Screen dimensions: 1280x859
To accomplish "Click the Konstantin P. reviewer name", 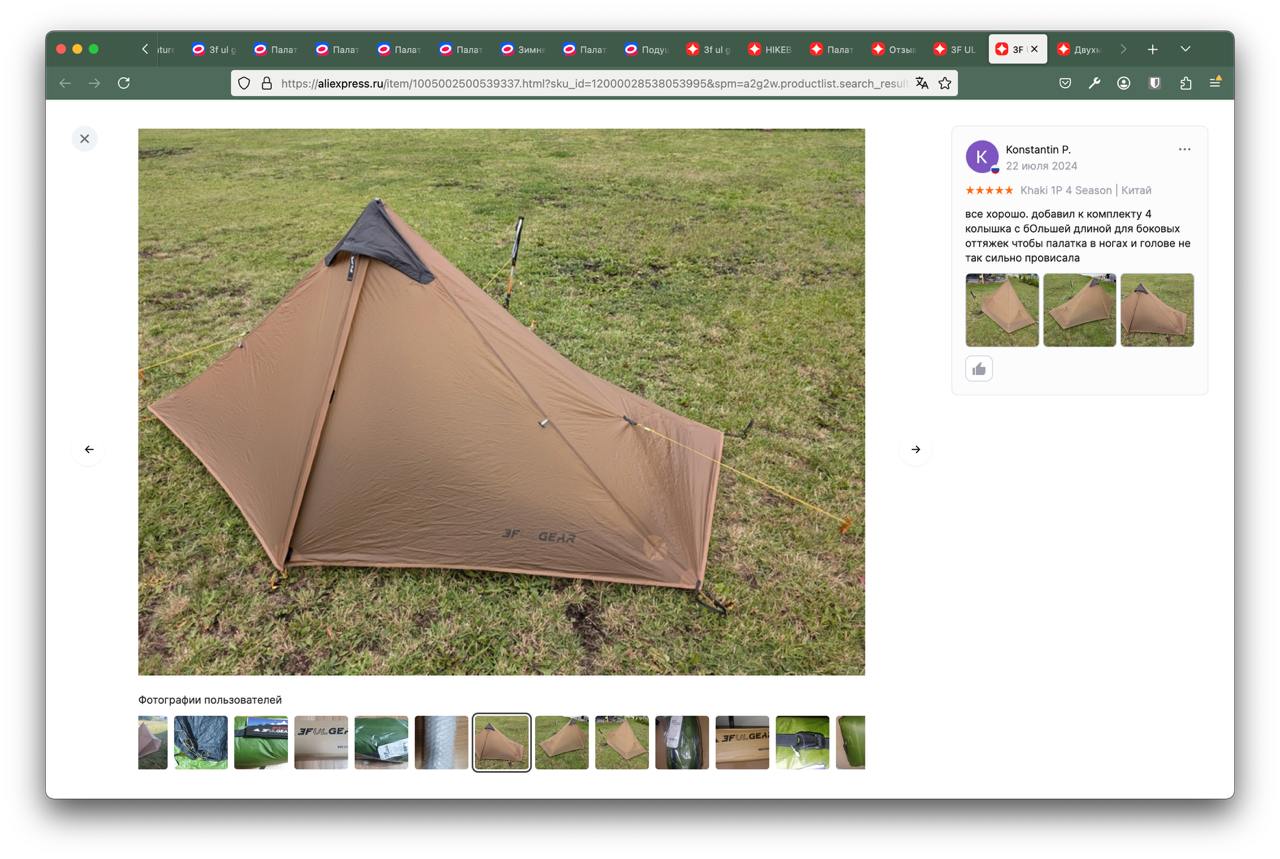I will pyautogui.click(x=1038, y=150).
